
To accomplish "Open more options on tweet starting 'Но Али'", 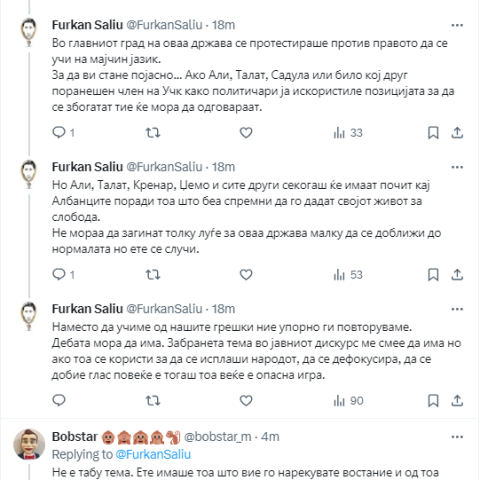I will [457, 167].
